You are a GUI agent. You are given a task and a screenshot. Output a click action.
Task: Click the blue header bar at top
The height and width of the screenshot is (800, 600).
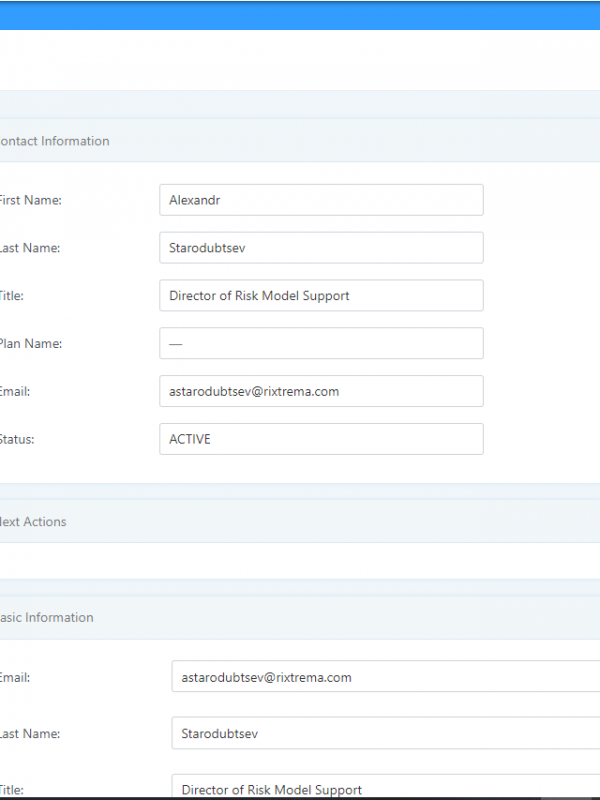300,15
